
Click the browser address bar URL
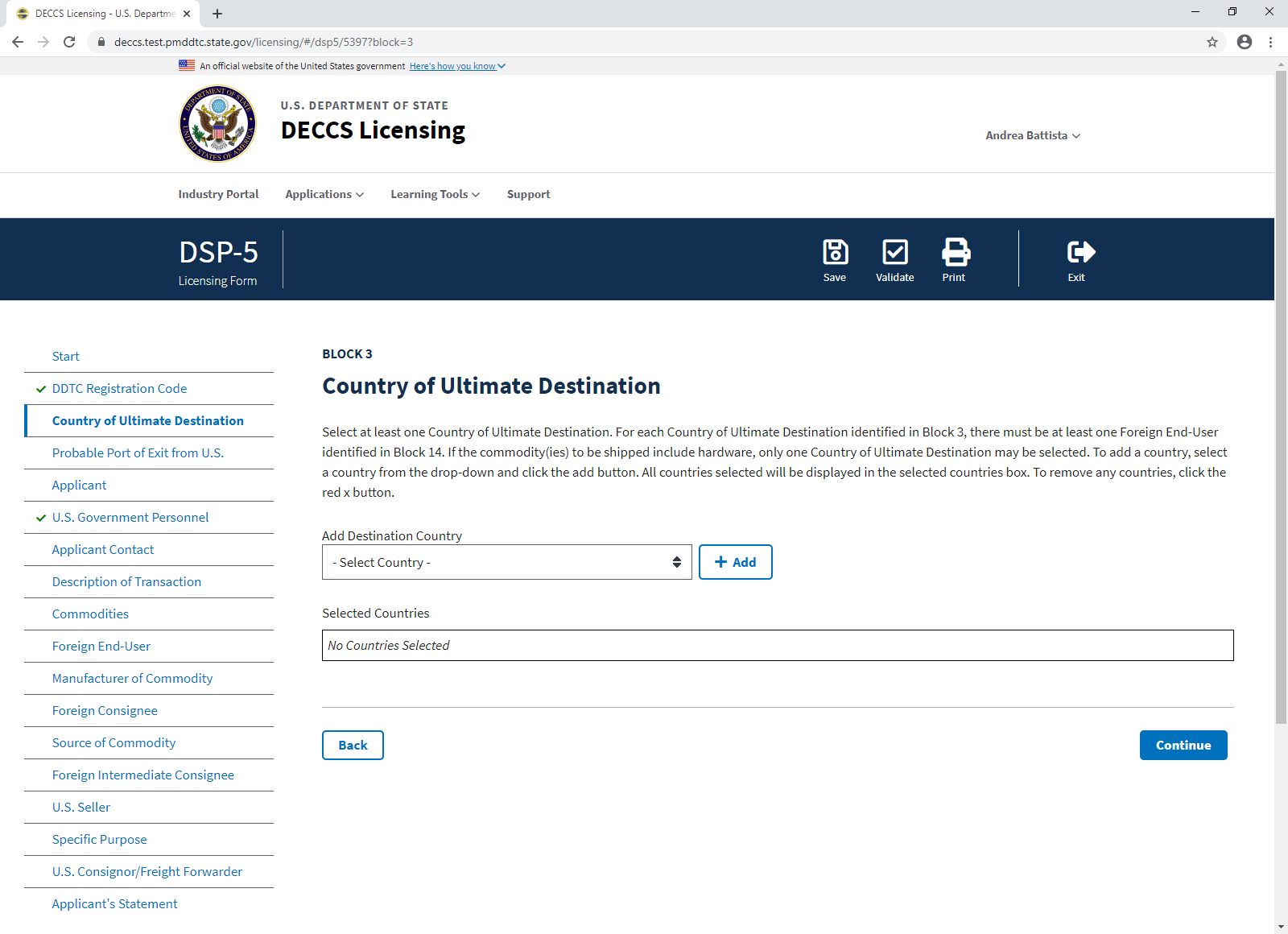[x=263, y=42]
